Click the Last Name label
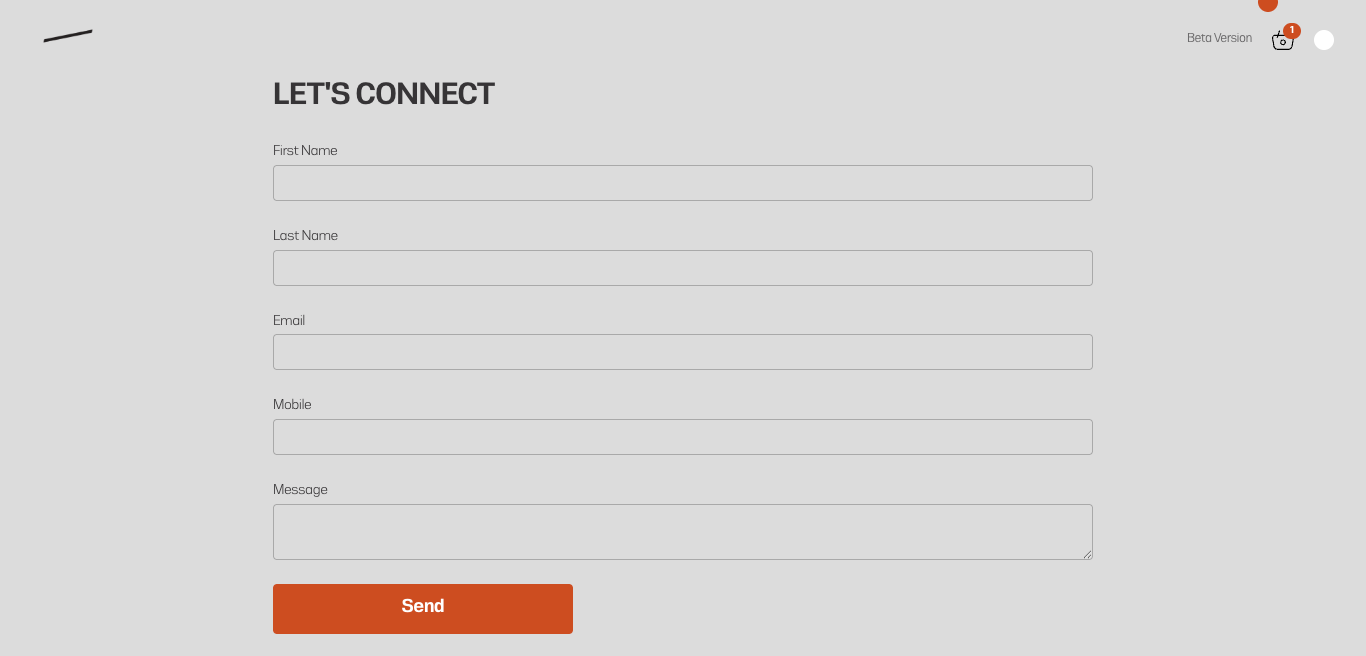The image size is (1366, 656). 305,236
